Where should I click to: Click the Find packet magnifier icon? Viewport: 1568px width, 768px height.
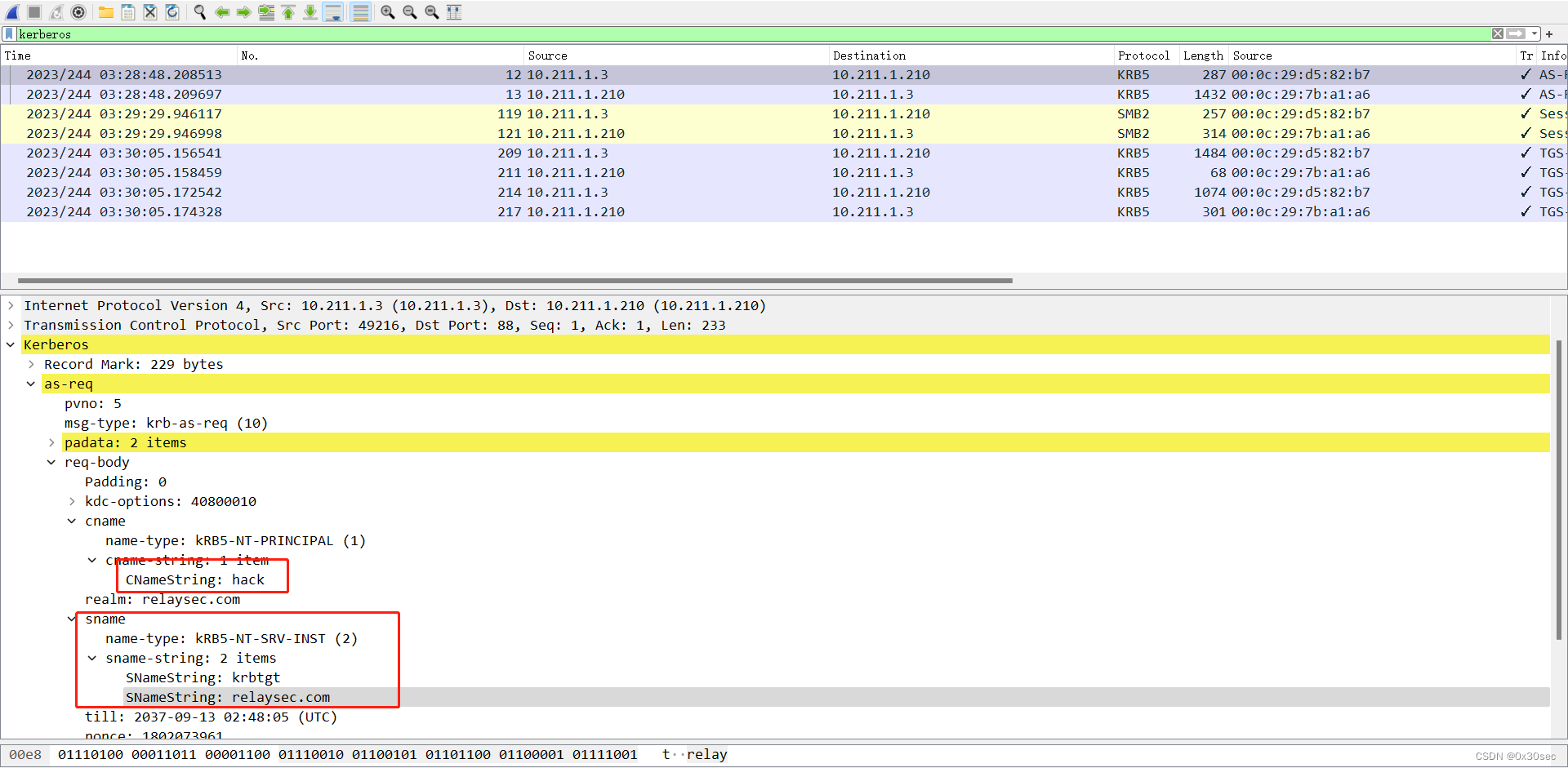coord(199,12)
